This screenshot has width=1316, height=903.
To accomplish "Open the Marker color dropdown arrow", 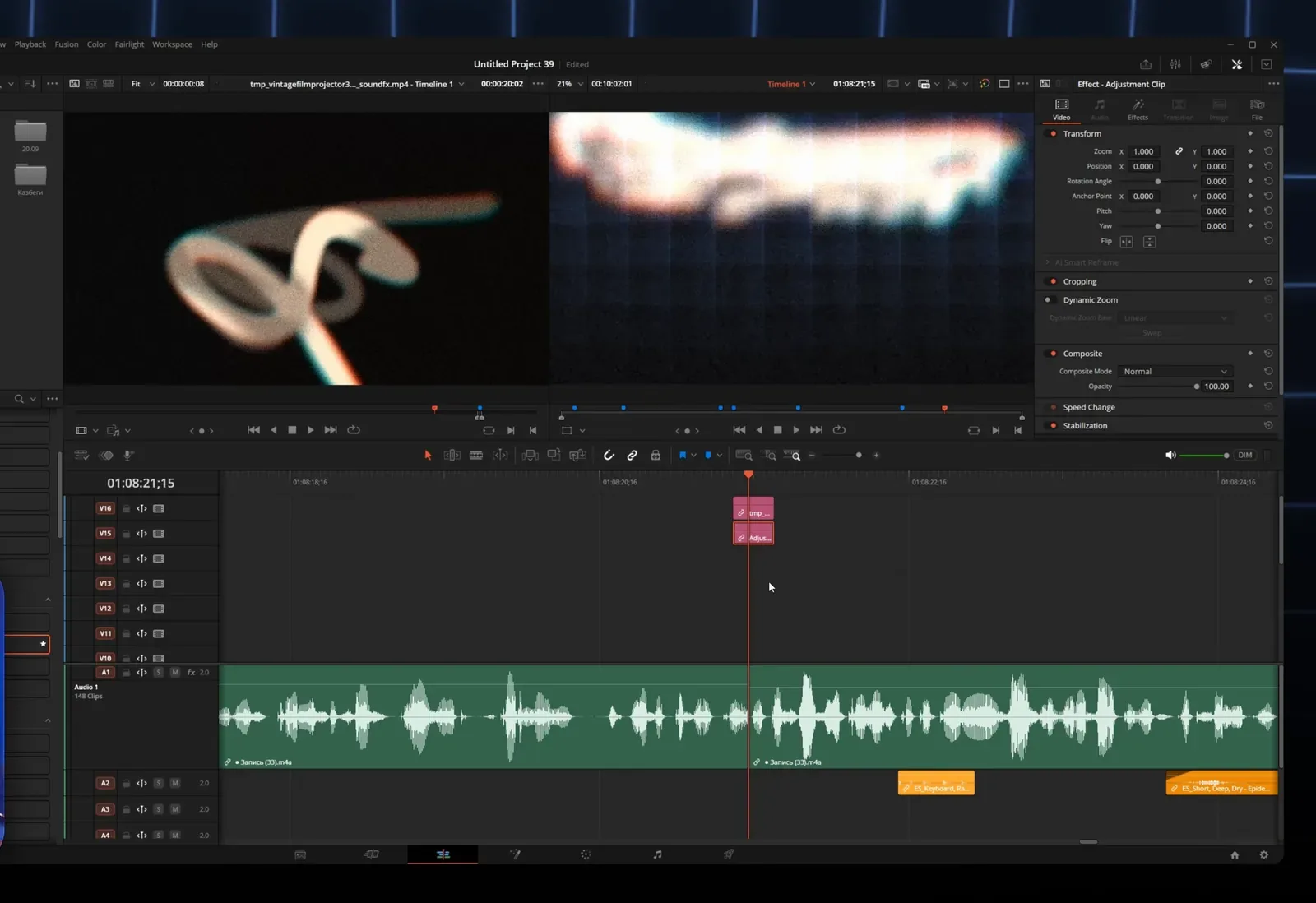I will [x=720, y=455].
